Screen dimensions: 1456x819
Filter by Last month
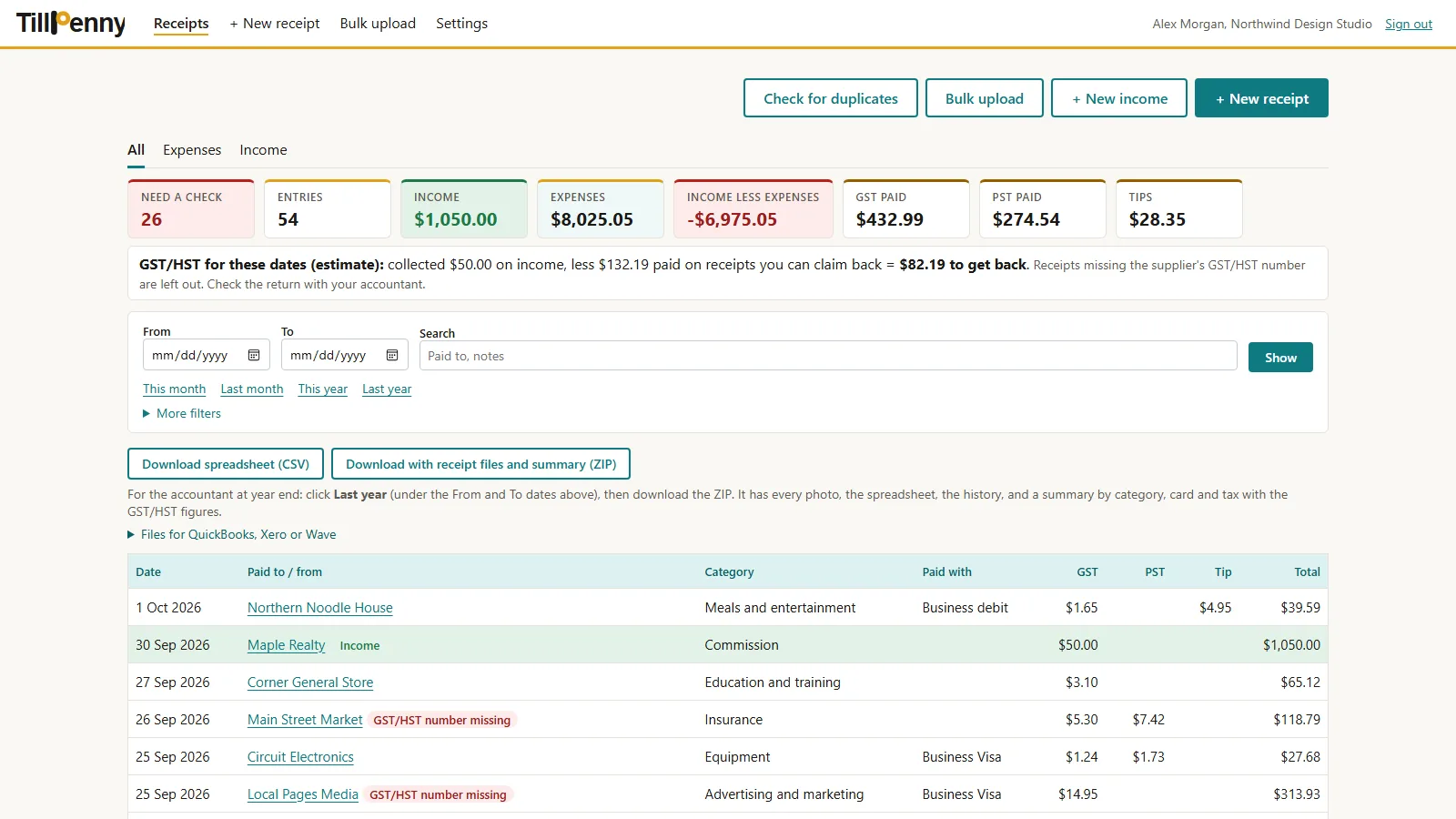(252, 389)
